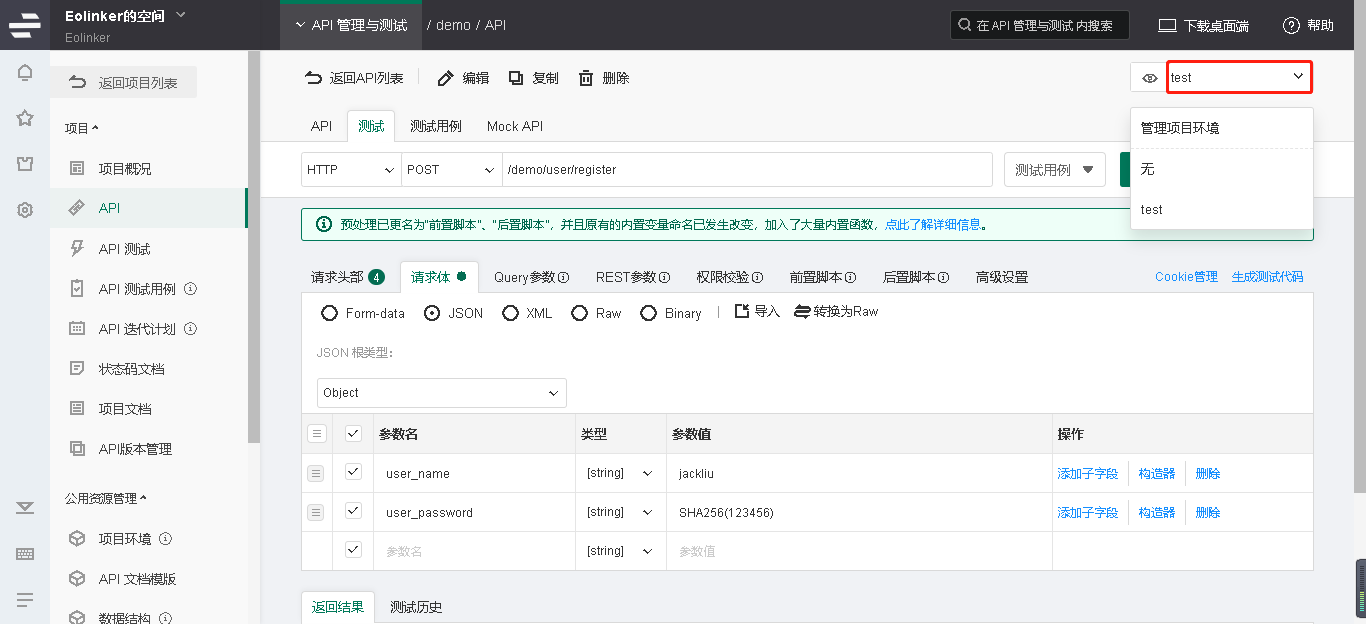
Task: Click the download tray icon in left rail
Action: point(25,508)
